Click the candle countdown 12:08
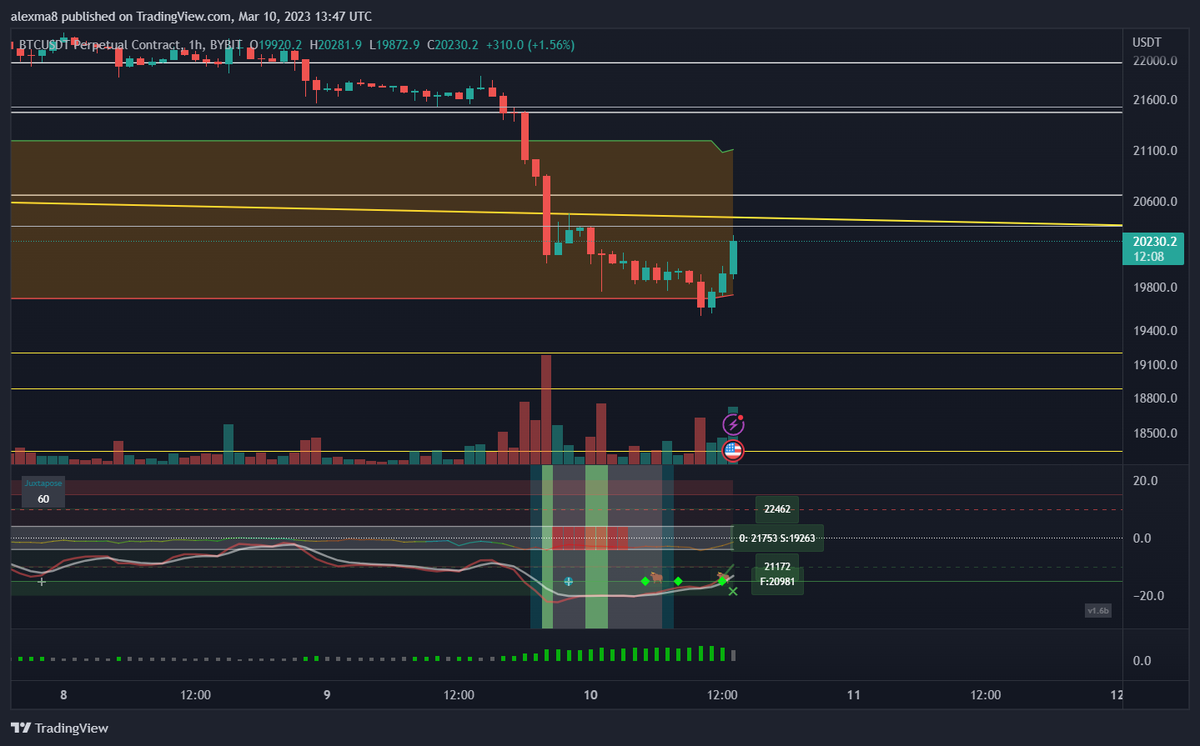1200x746 pixels. (1147, 257)
